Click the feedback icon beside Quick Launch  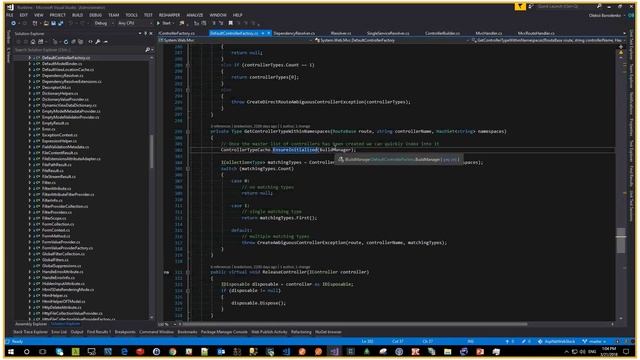(x=531, y=7)
